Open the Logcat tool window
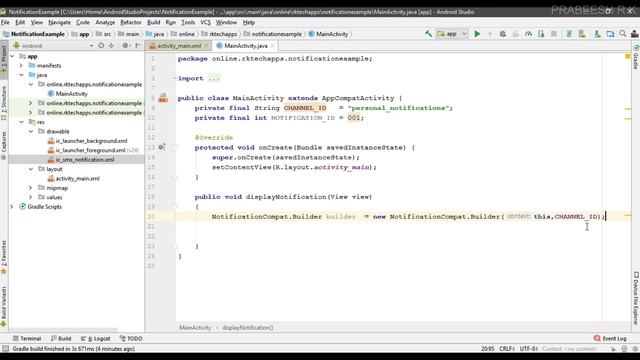The height and width of the screenshot is (360, 640). (96, 338)
